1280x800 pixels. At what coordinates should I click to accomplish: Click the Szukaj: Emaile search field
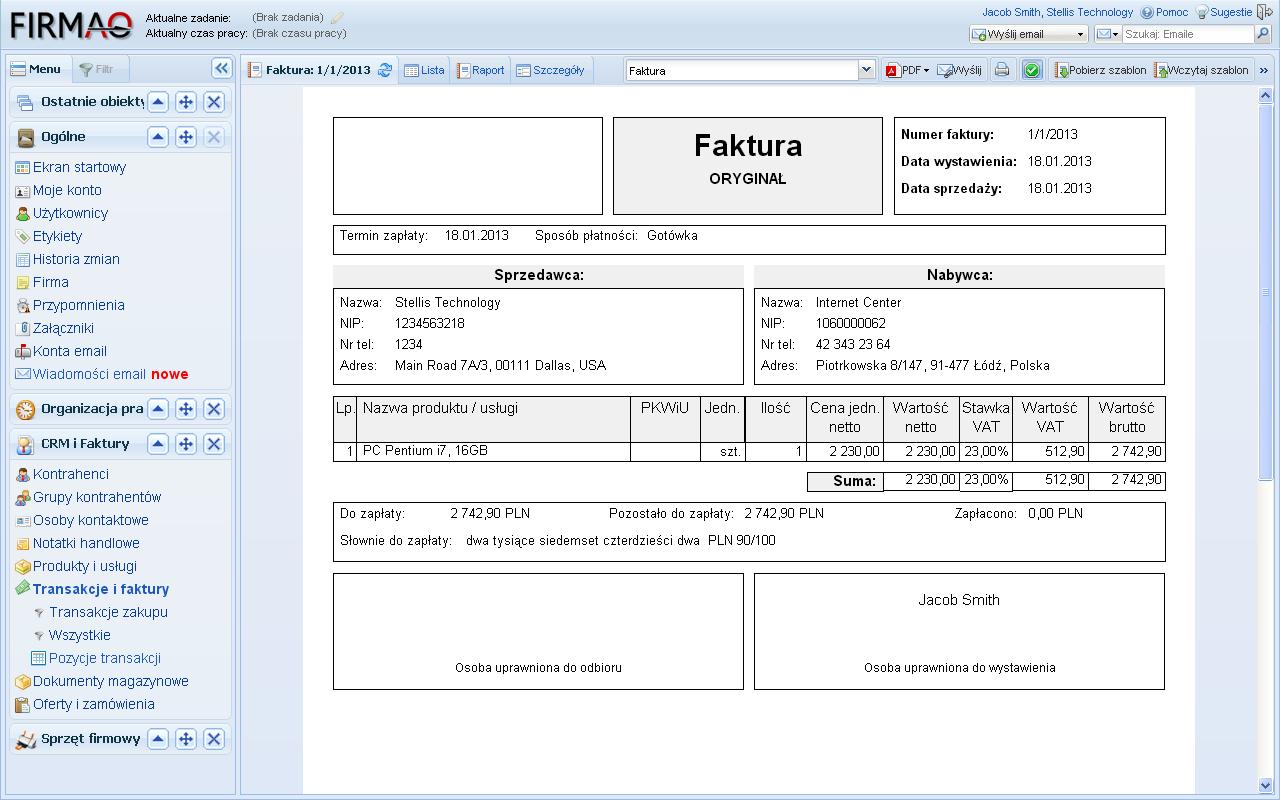click(x=1187, y=34)
